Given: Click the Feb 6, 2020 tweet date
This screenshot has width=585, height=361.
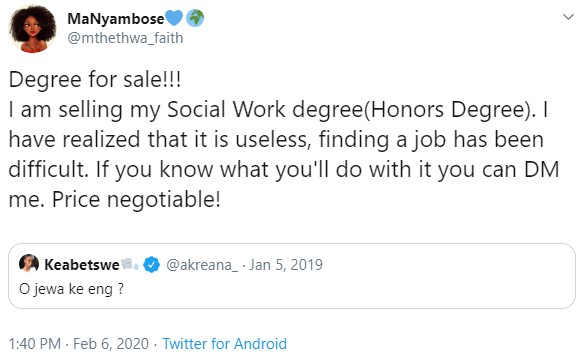Looking at the screenshot, I should coord(111,344).
